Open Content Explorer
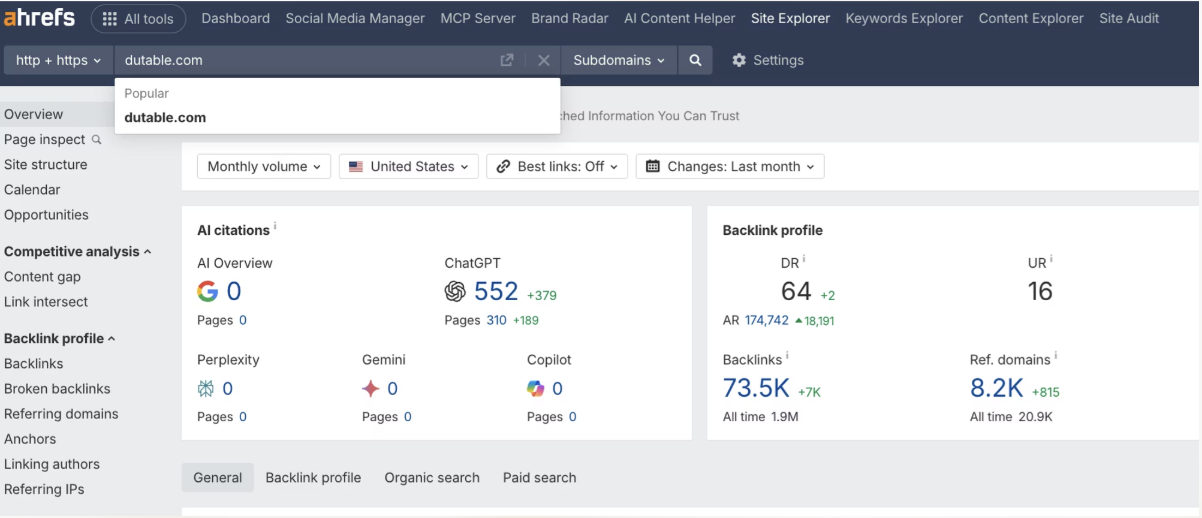Viewport: 1202px width, 518px height. point(1031,18)
